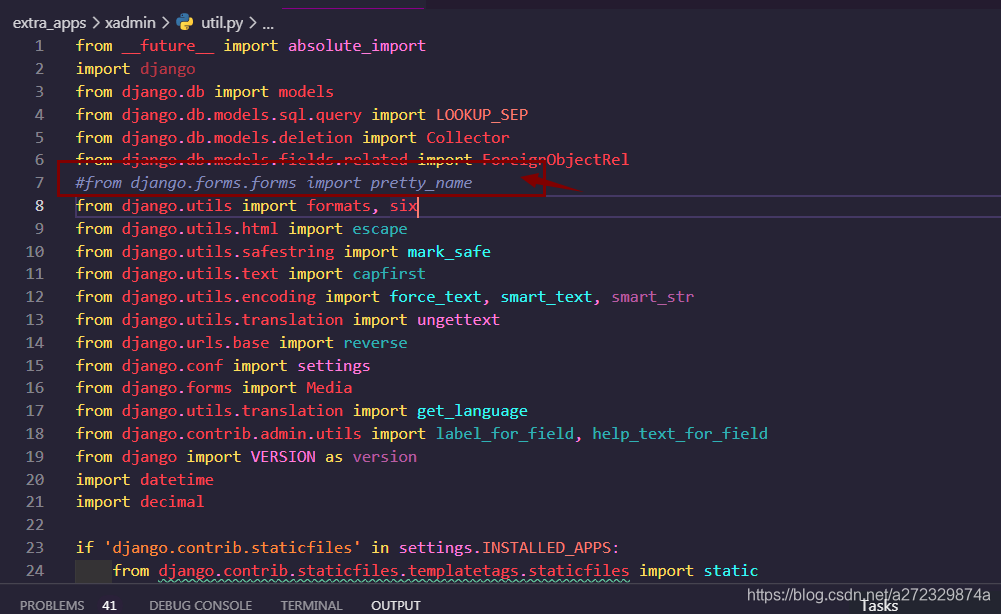The height and width of the screenshot is (614, 1001).
Task: Open the extra_apps breadcrumb dropdown
Action: coord(50,22)
